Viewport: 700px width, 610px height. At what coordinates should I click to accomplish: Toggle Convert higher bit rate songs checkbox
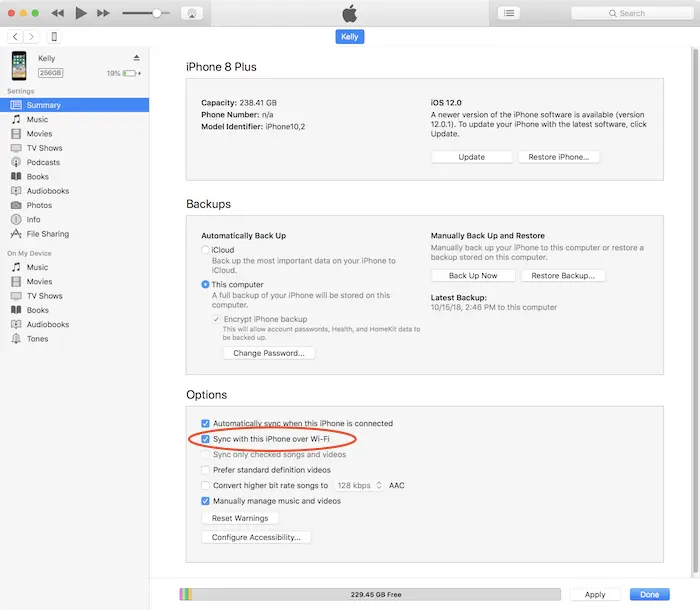click(x=206, y=485)
